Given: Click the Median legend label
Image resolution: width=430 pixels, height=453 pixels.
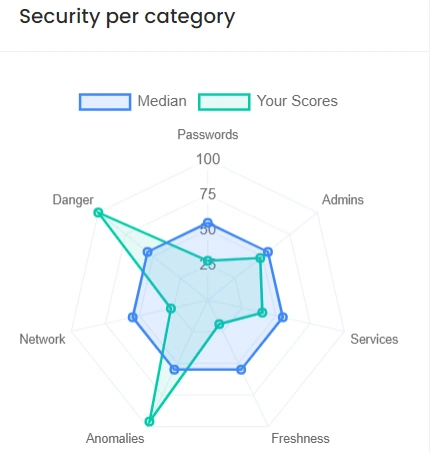Looking at the screenshot, I should coord(162,101).
